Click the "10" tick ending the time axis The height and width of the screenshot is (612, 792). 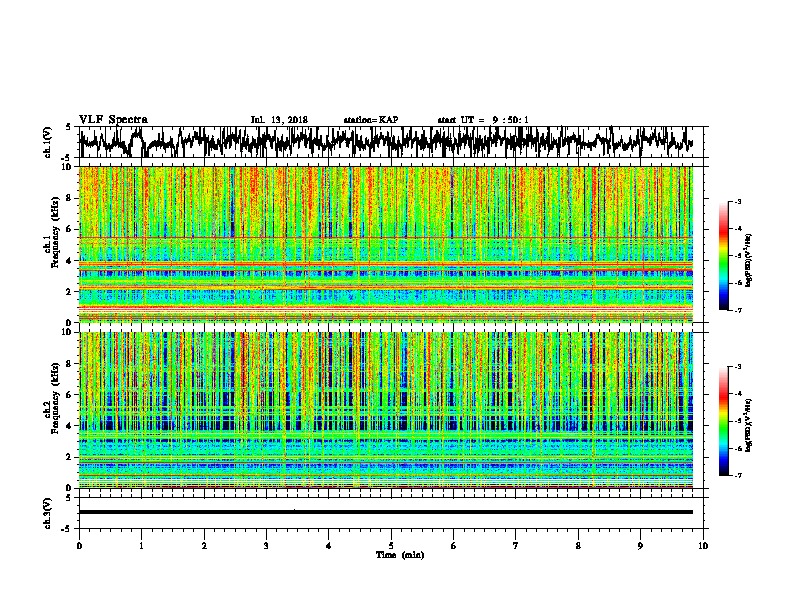pyautogui.click(x=703, y=546)
